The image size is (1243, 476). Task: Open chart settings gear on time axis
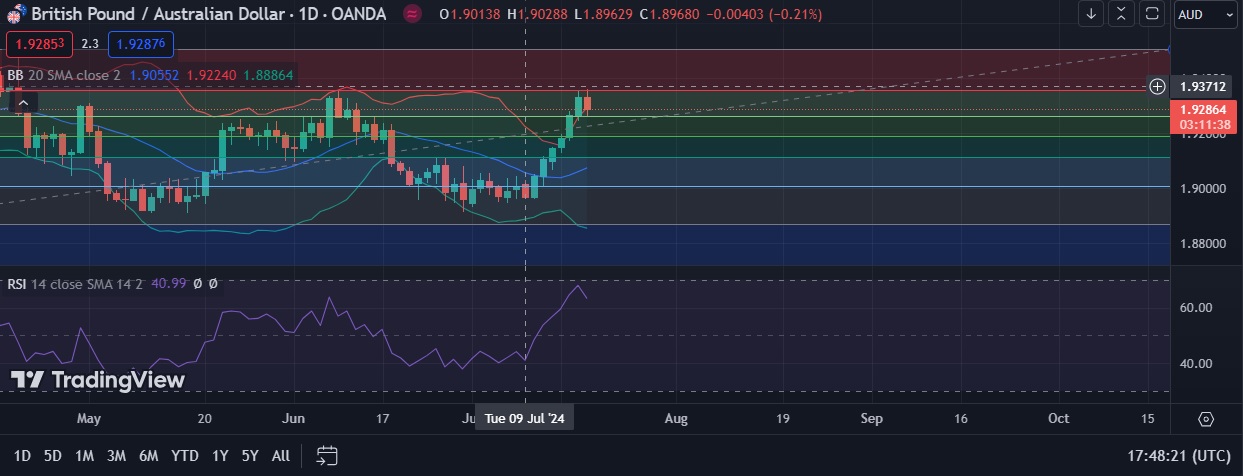click(x=1205, y=418)
